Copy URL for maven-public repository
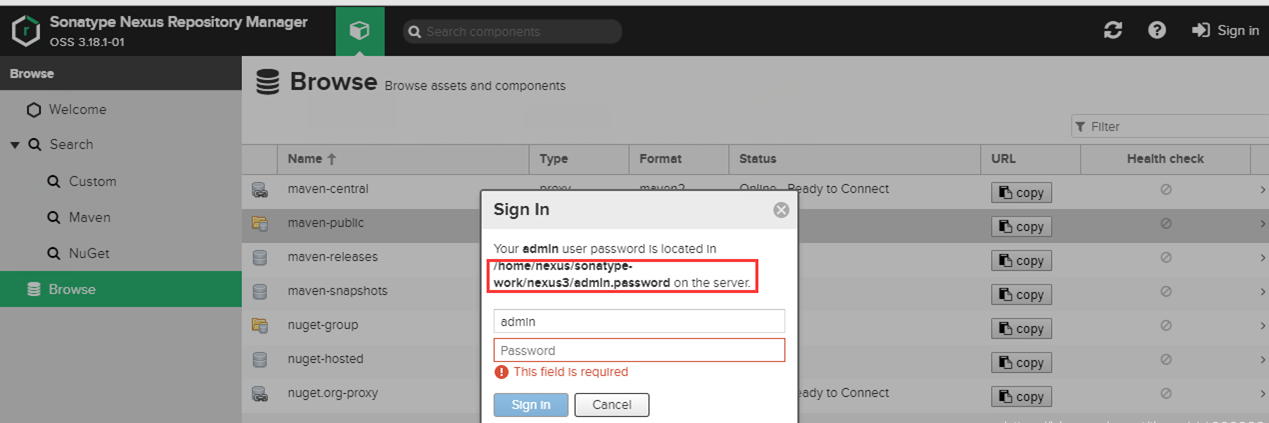 pyautogui.click(x=1021, y=227)
